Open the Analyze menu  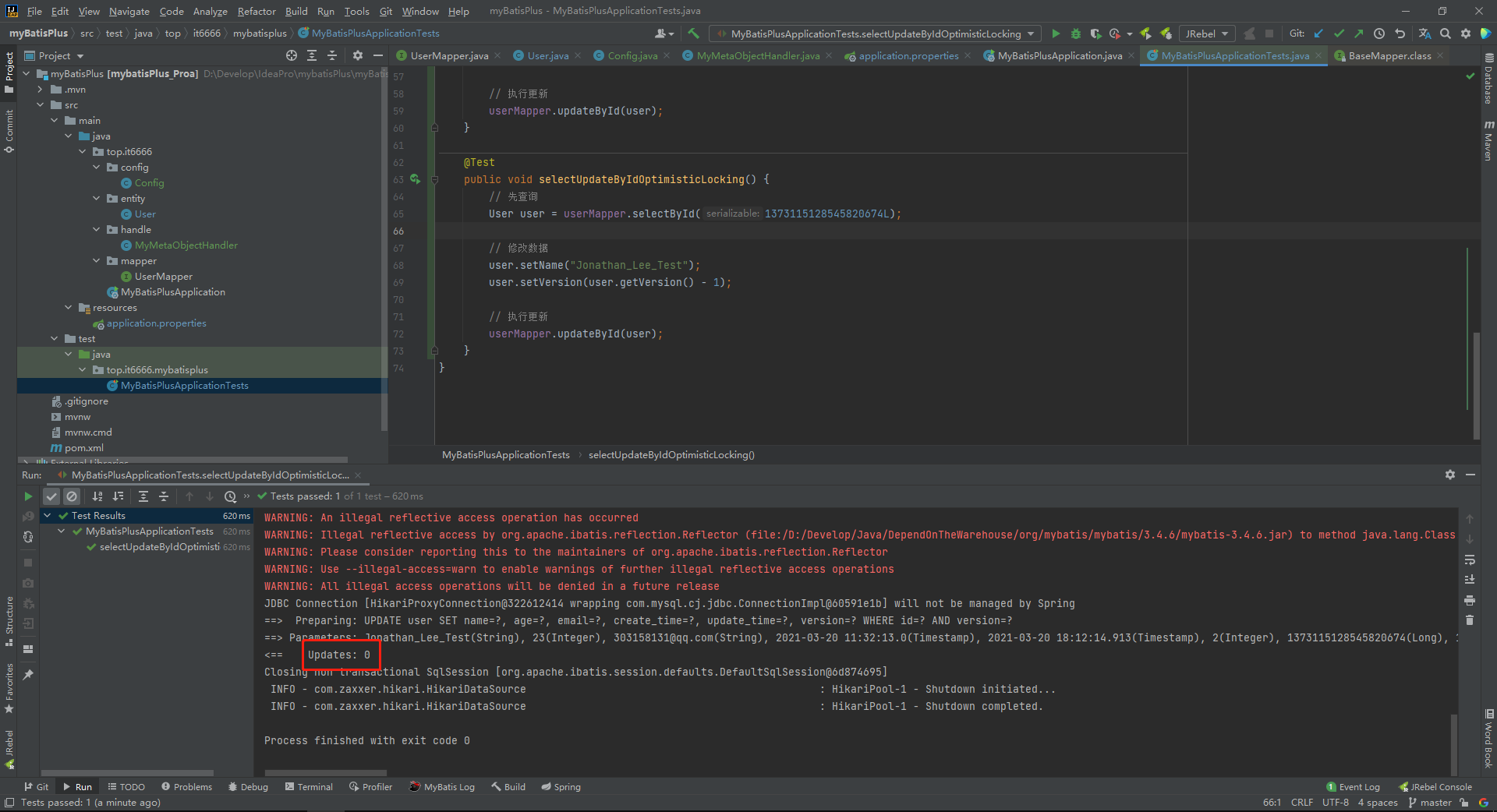click(x=210, y=11)
